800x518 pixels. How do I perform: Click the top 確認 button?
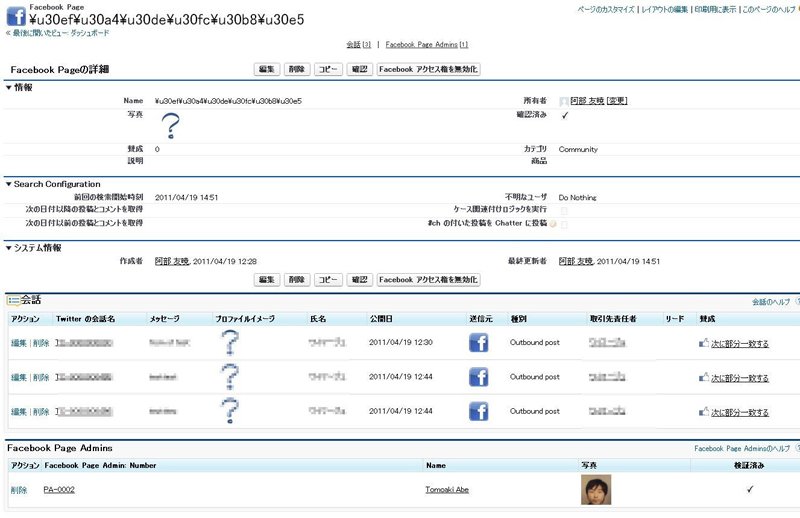(360, 69)
